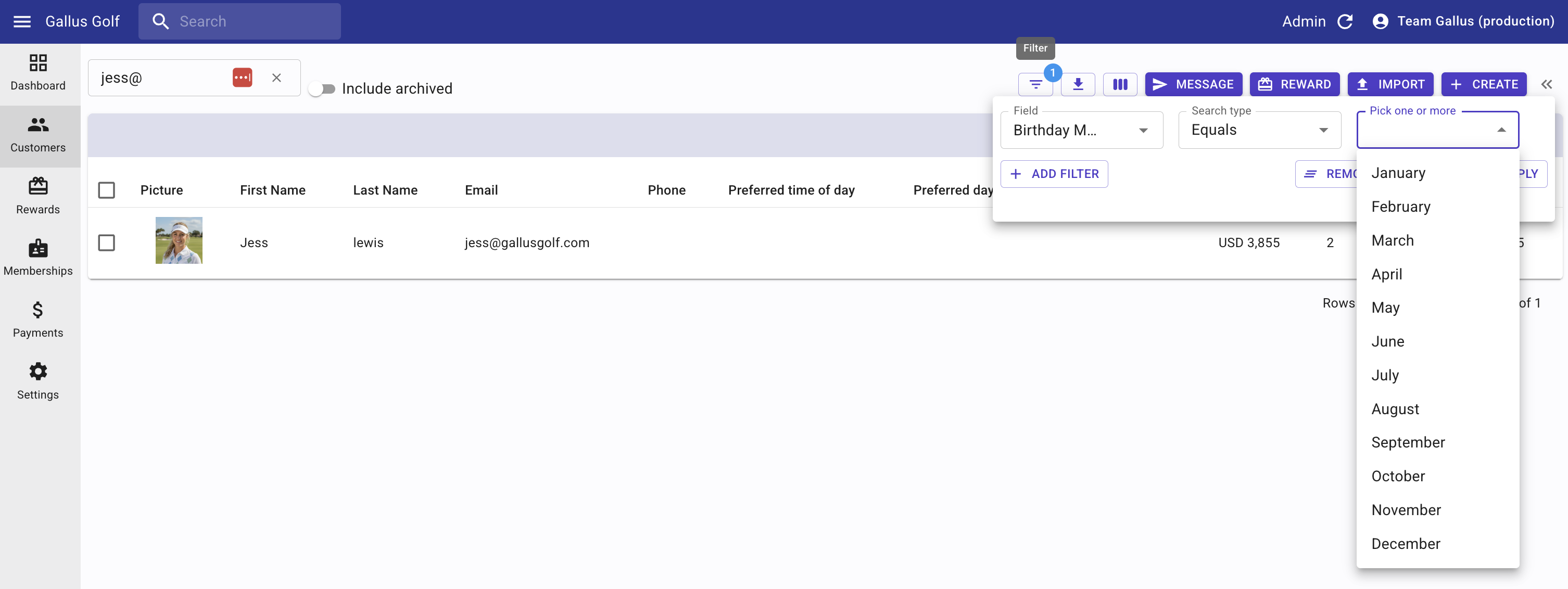Select the Jess lewis row checkbox
Screen dimensions: 1568x589
tap(107, 243)
